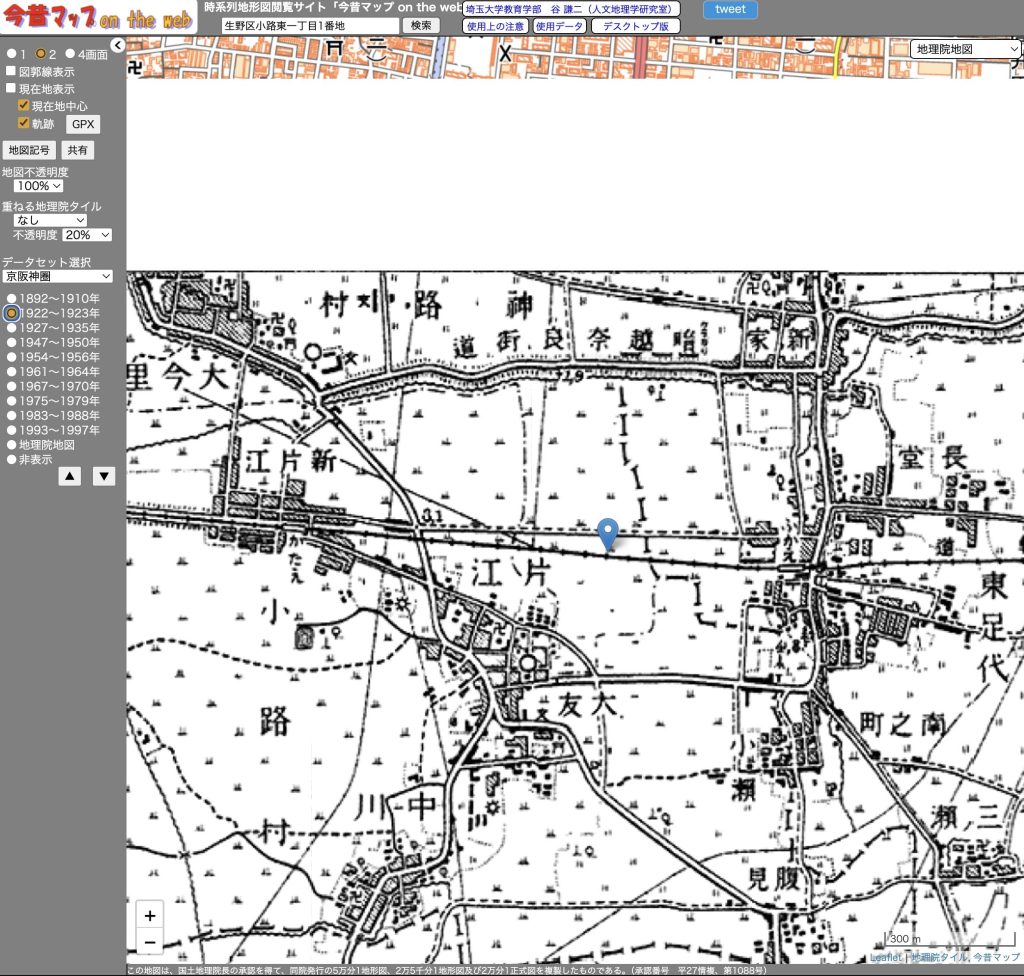The image size is (1024, 976).
Task: Zoom in with the plus button
Action: (150, 915)
